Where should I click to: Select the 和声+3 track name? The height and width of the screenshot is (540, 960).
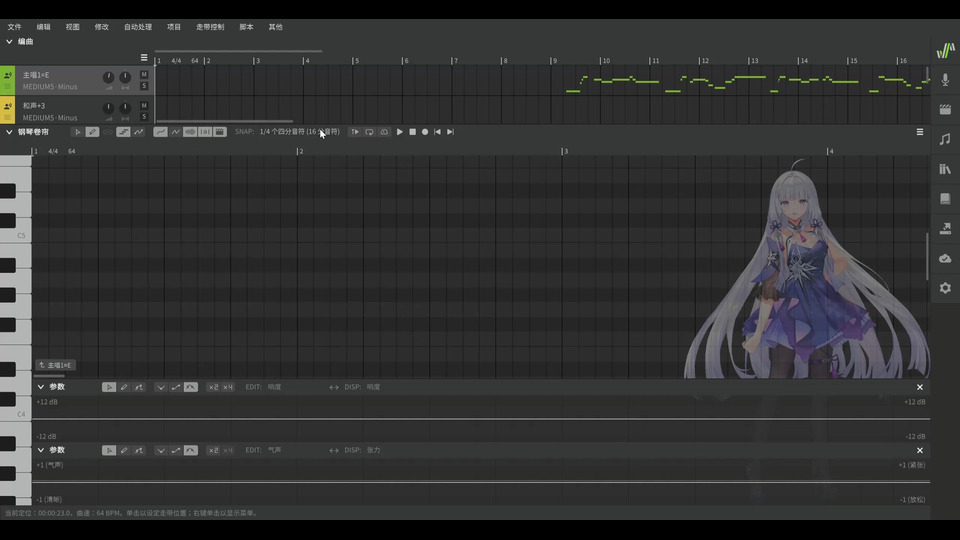[34, 106]
